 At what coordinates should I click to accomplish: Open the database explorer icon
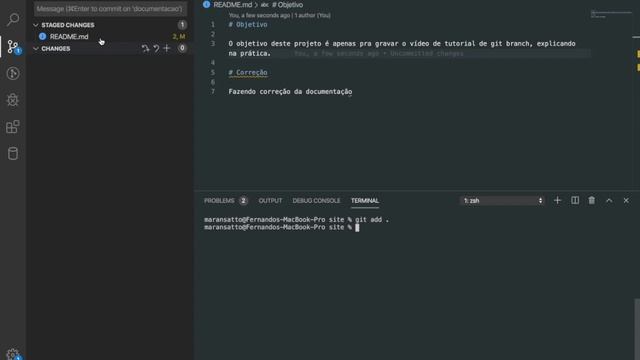13,153
